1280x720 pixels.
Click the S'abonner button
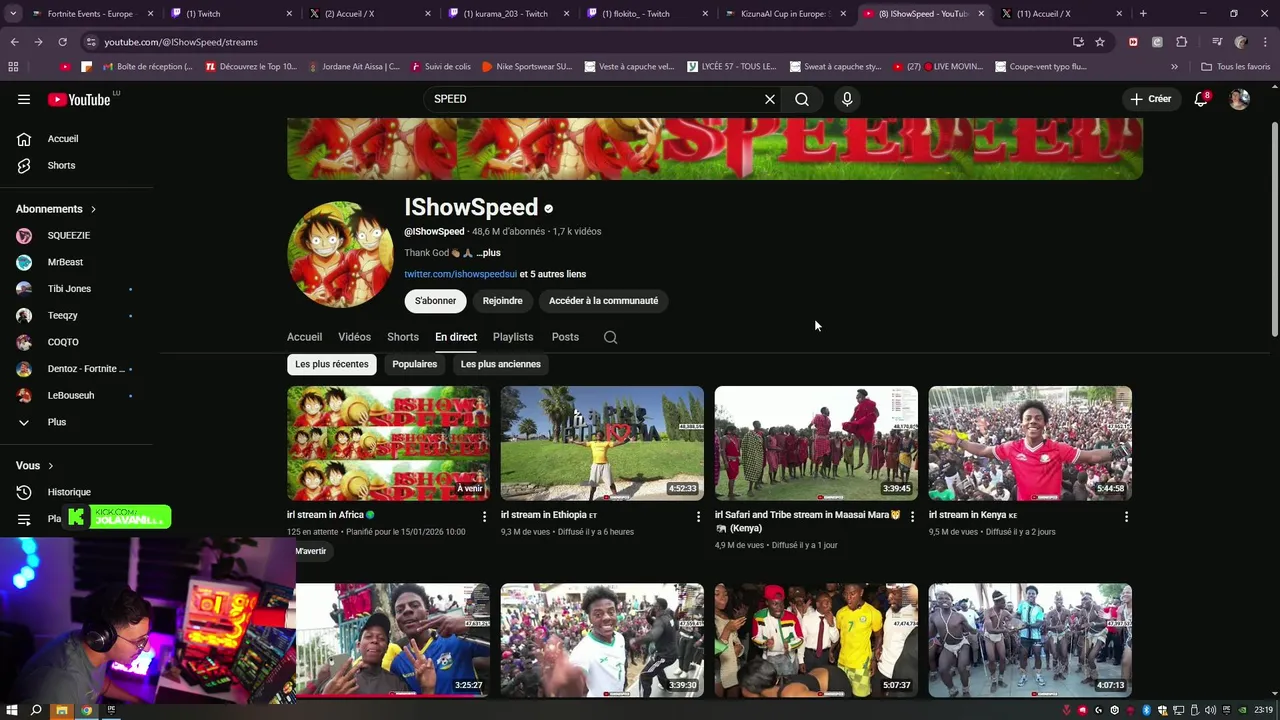tap(435, 301)
